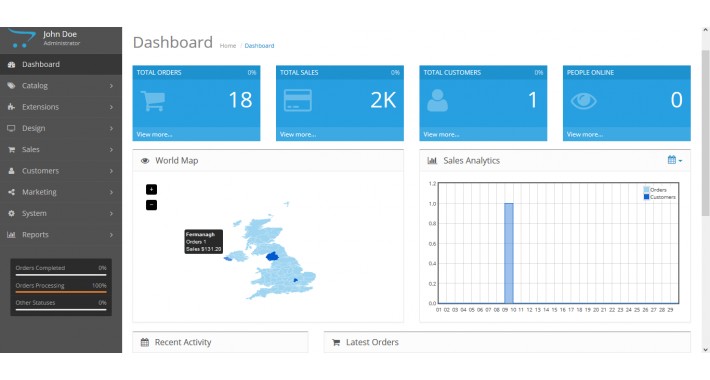
Task: Go to the Home breadcrumb link
Action: [x=228, y=46]
